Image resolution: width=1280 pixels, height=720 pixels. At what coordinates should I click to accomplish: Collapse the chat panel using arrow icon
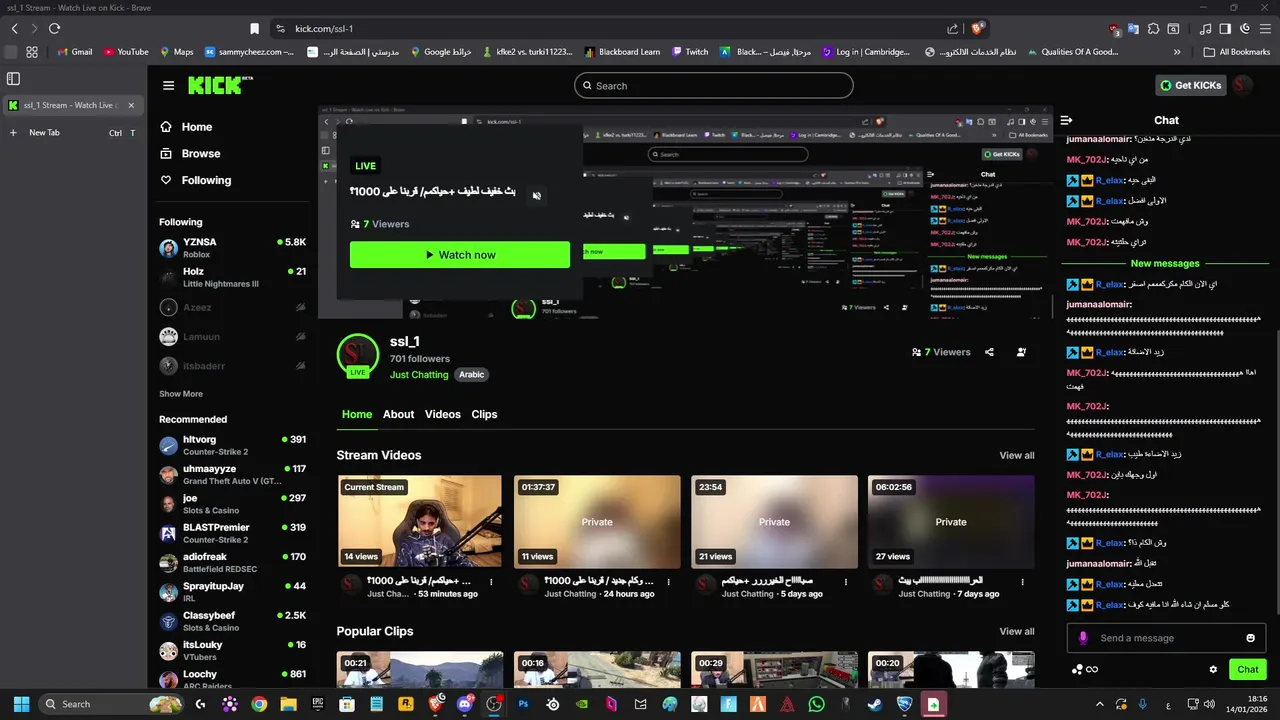pyautogui.click(x=1067, y=120)
